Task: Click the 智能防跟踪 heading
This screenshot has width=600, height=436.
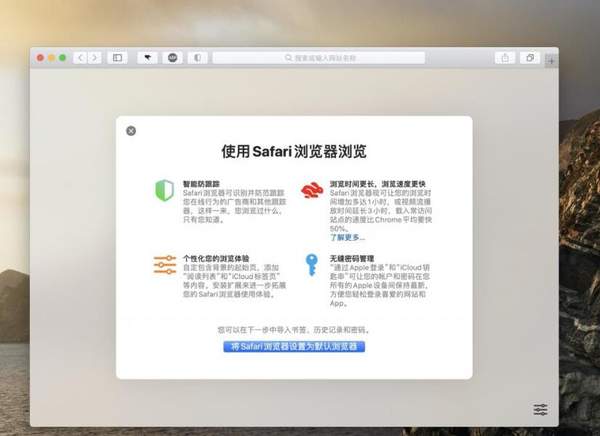Action: (x=201, y=184)
